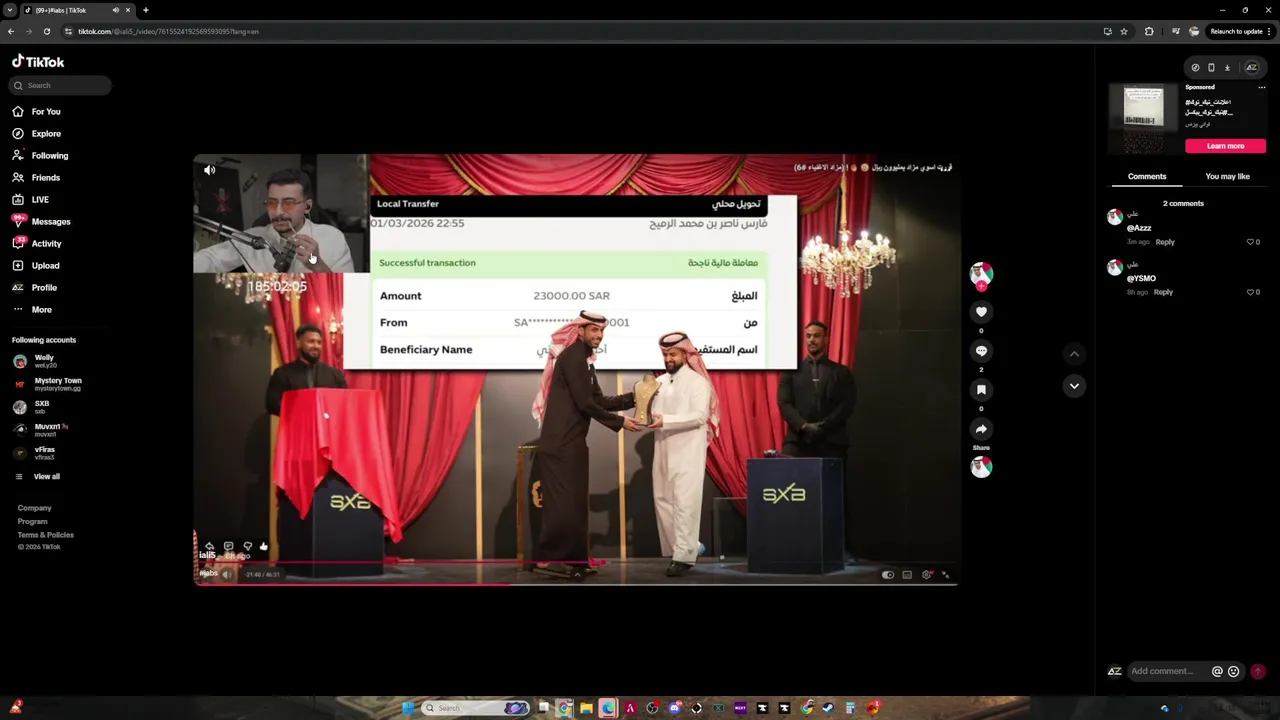Open the LIVE section
The width and height of the screenshot is (1280, 720).
(31, 200)
